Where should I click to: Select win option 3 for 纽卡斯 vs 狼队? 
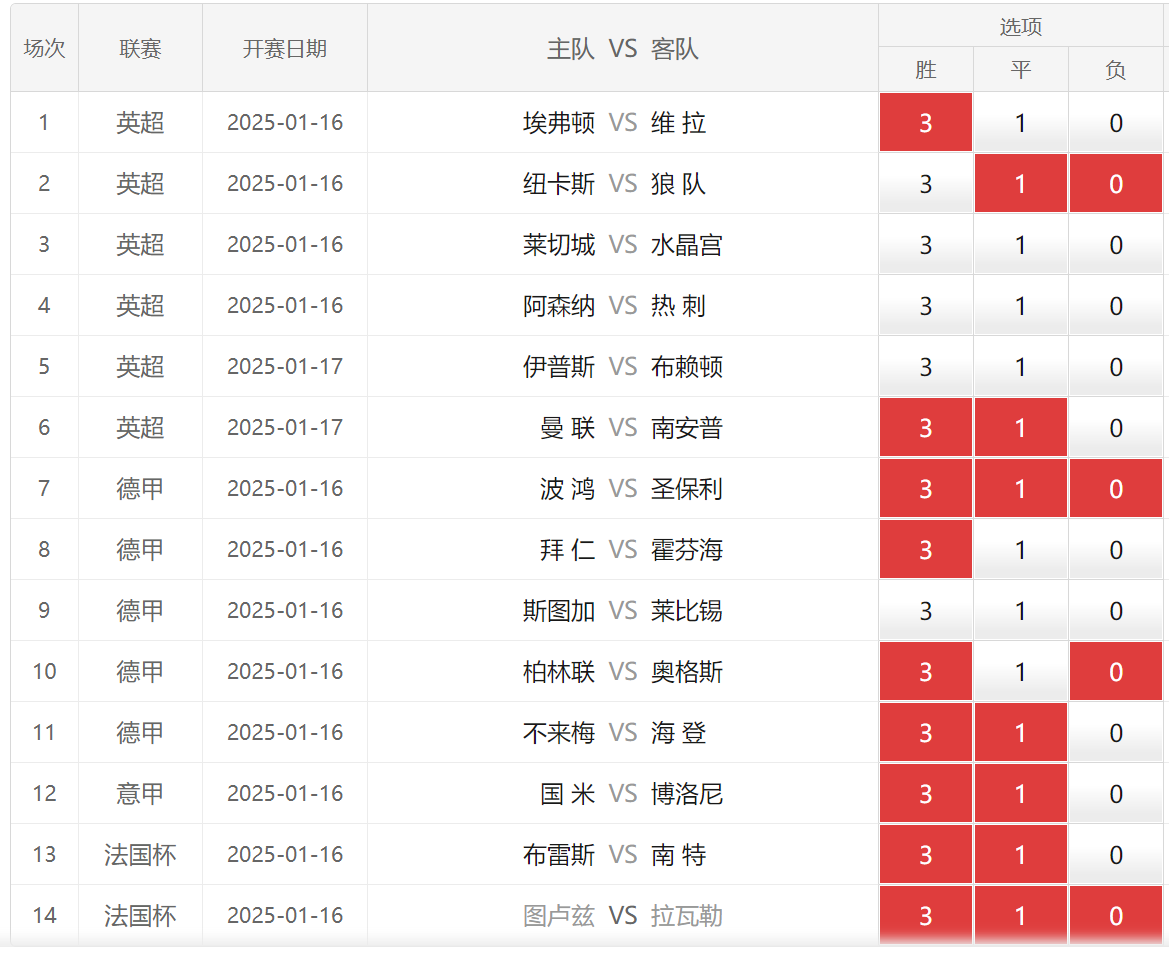pos(925,183)
